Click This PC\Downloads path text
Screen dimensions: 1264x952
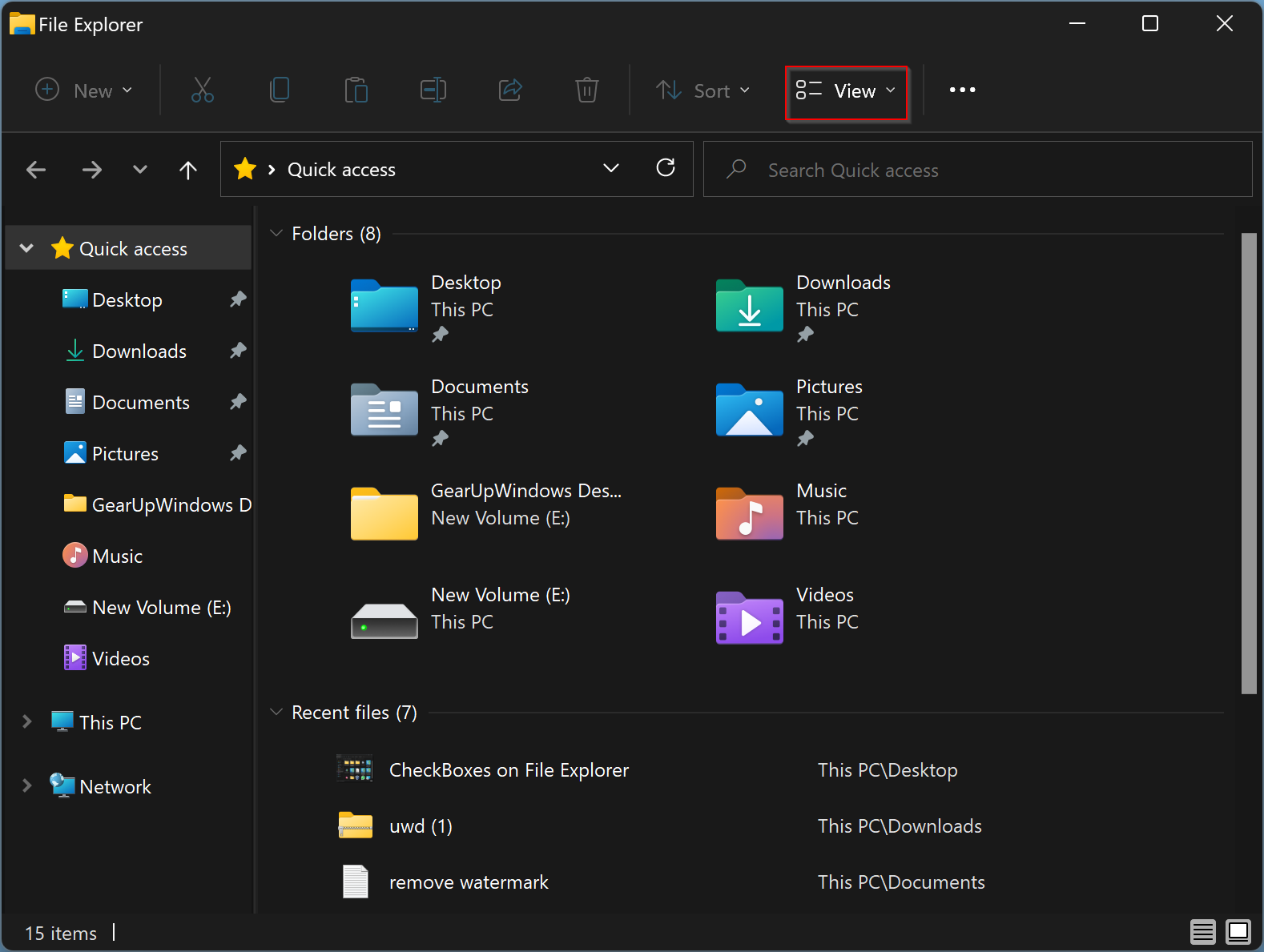pos(900,825)
